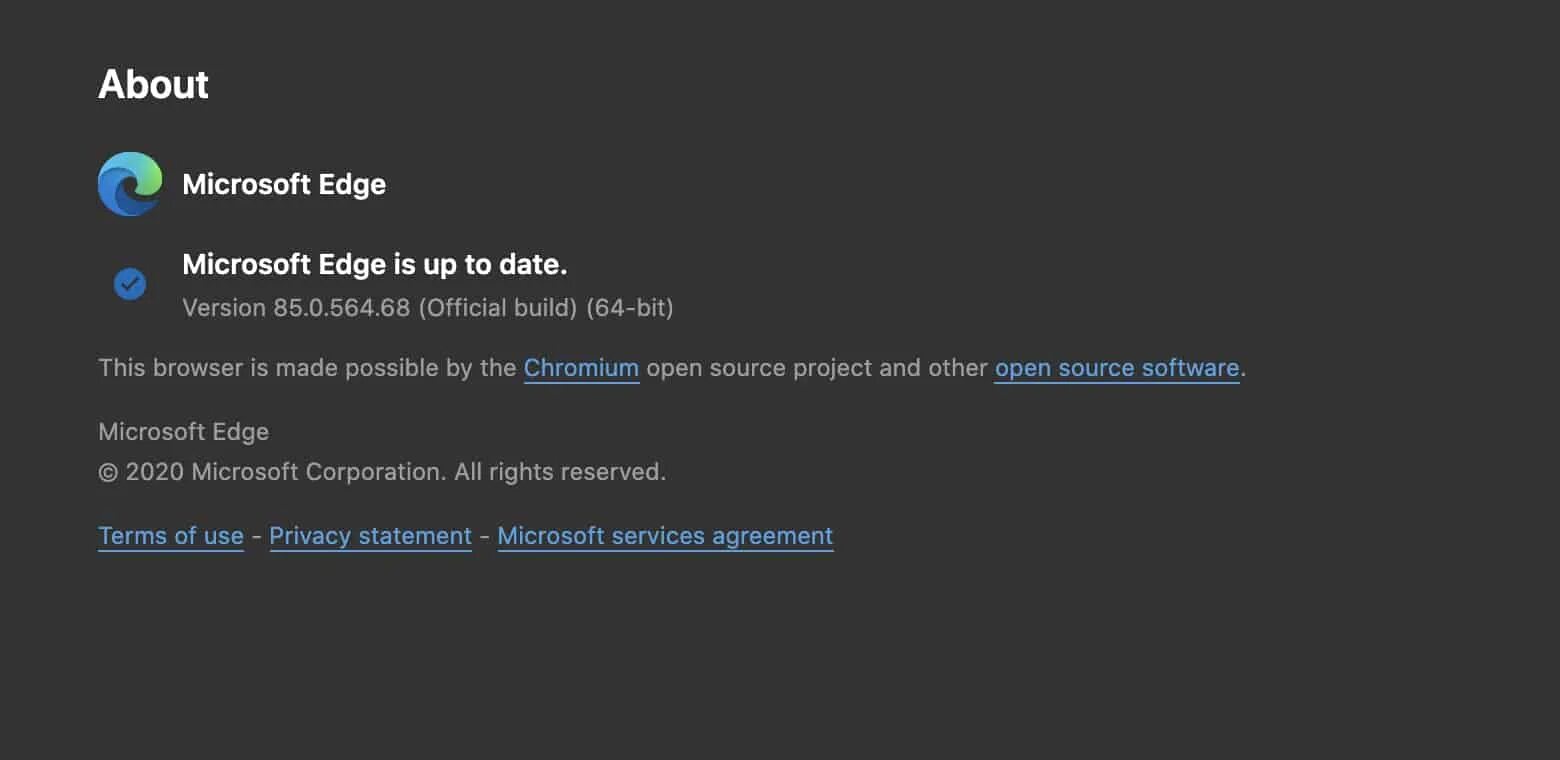1560x760 pixels.
Task: Click the blue up-to-date checkmark icon
Action: point(130,284)
